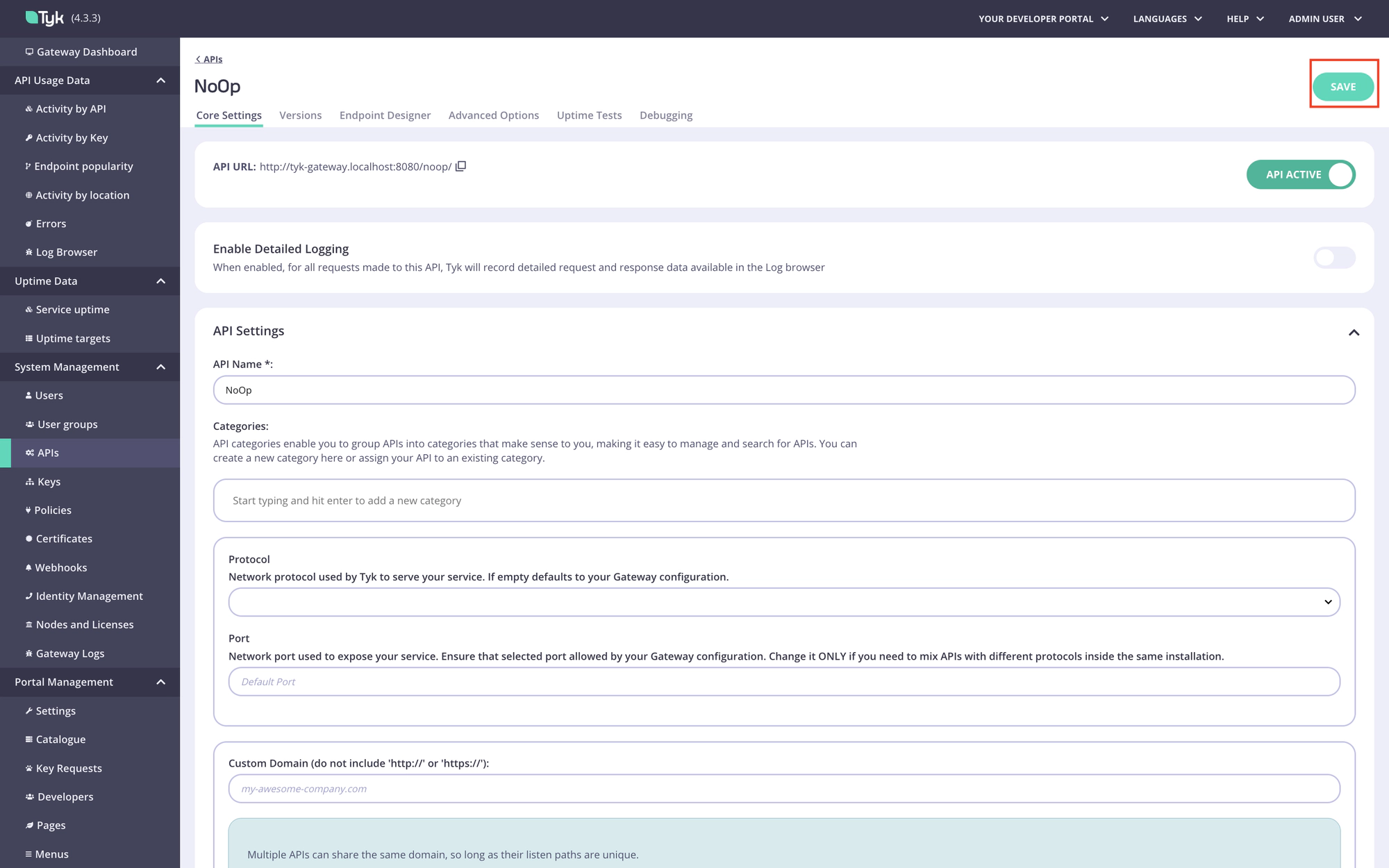Image resolution: width=1389 pixels, height=868 pixels.
Task: Open Webhooks from the sidebar
Action: click(61, 567)
